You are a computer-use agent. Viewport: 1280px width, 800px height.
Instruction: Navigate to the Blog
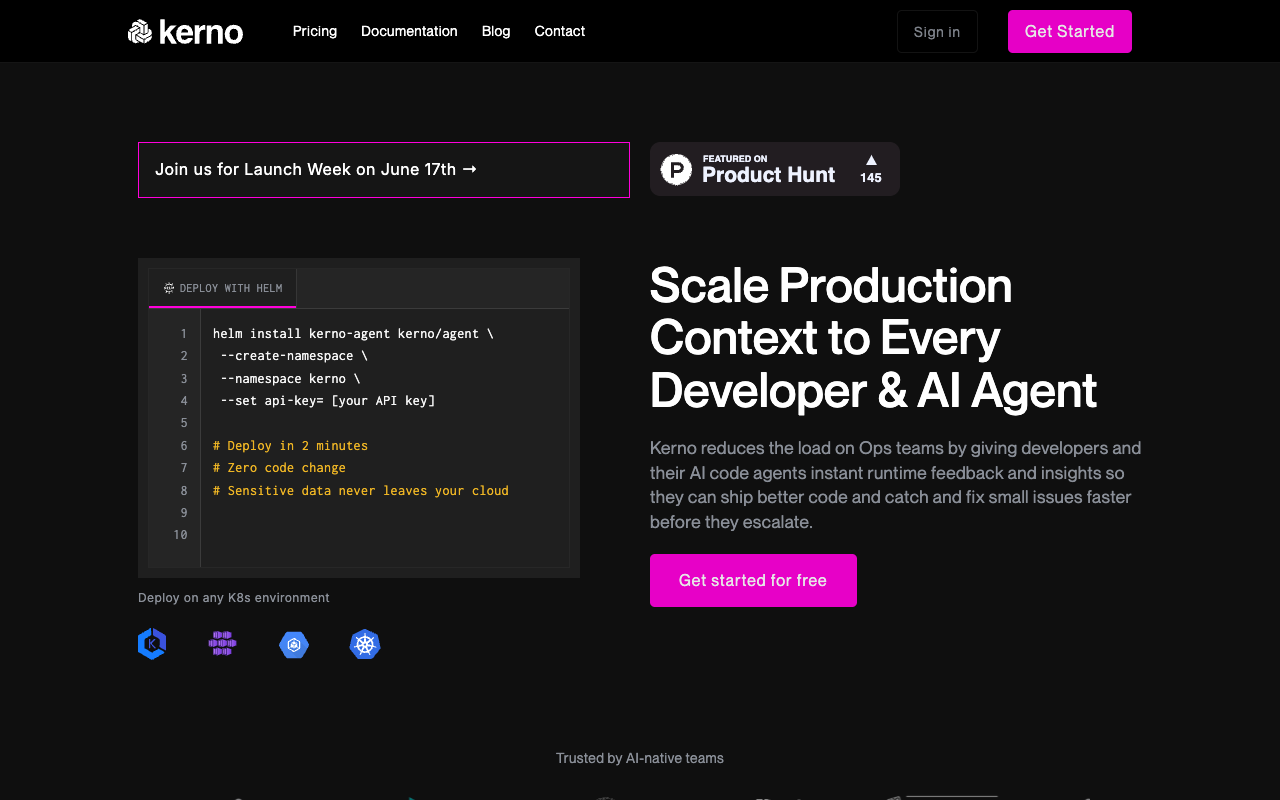point(495,31)
